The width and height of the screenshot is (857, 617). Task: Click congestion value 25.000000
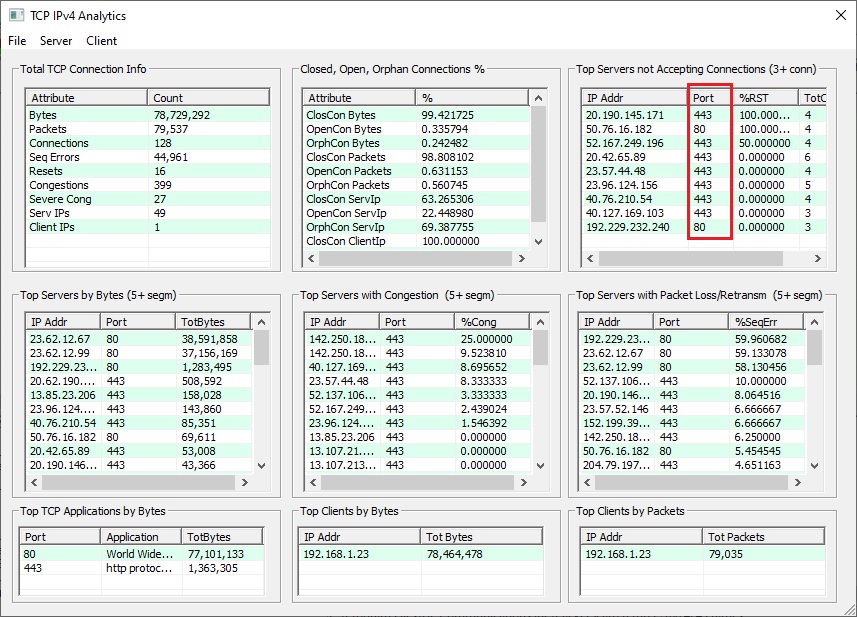point(486,339)
